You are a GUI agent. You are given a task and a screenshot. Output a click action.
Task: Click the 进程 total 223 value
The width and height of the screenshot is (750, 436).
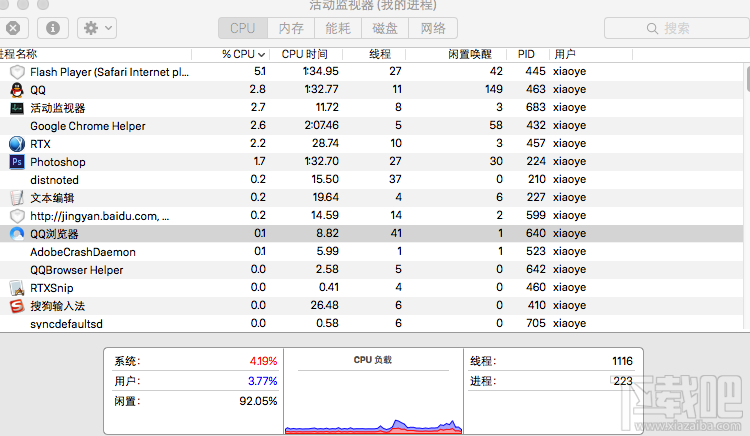click(623, 381)
